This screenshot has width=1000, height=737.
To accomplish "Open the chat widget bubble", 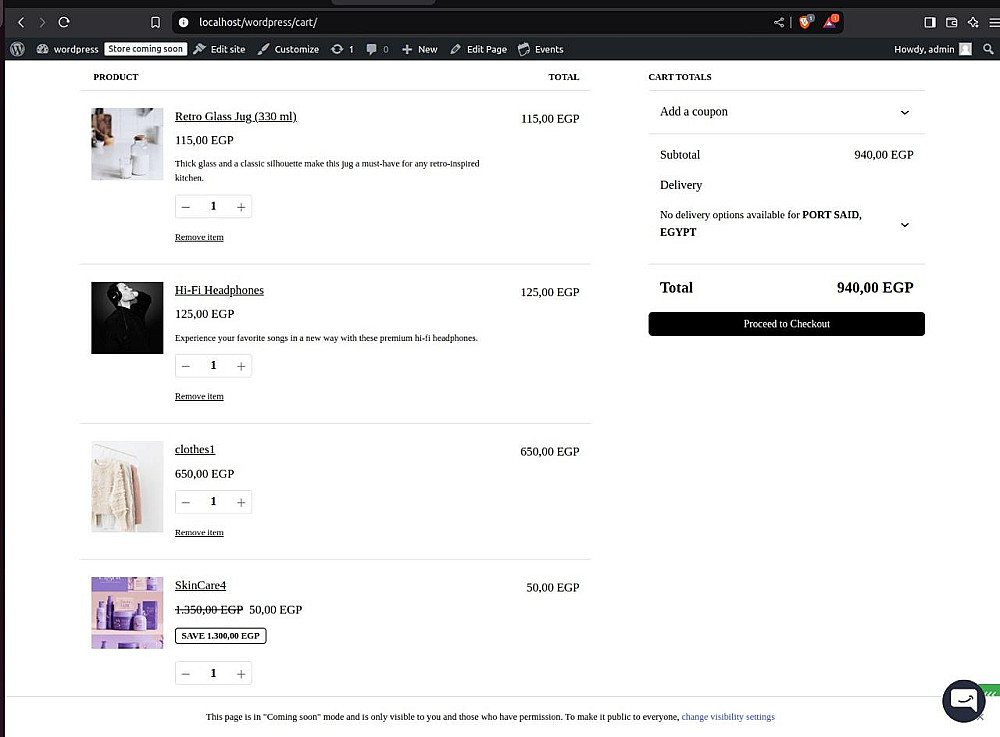I will pyautogui.click(x=963, y=700).
